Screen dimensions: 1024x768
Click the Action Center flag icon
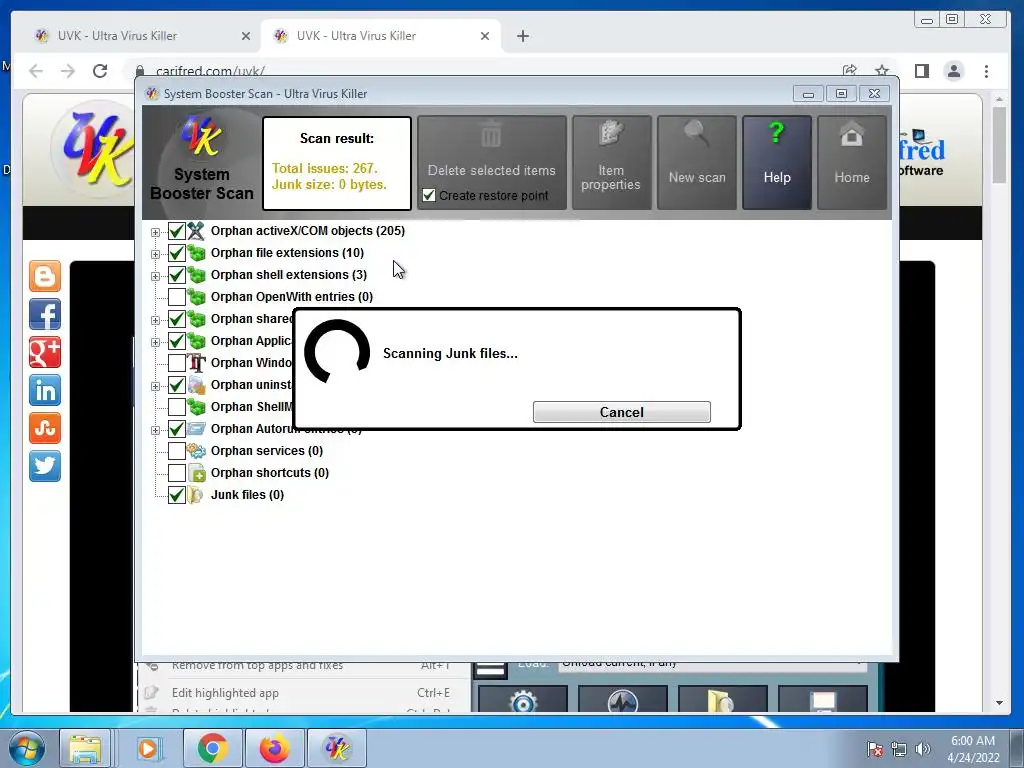coord(874,749)
